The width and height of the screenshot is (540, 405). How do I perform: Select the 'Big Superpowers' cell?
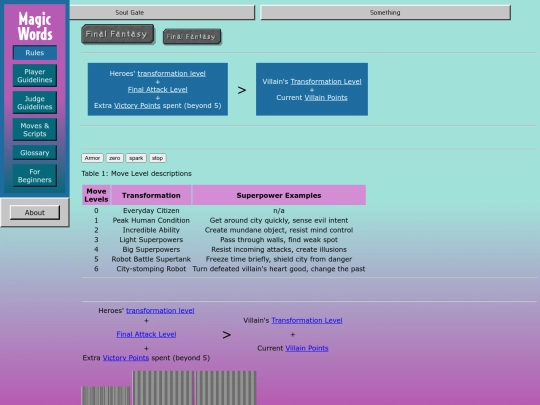point(151,249)
